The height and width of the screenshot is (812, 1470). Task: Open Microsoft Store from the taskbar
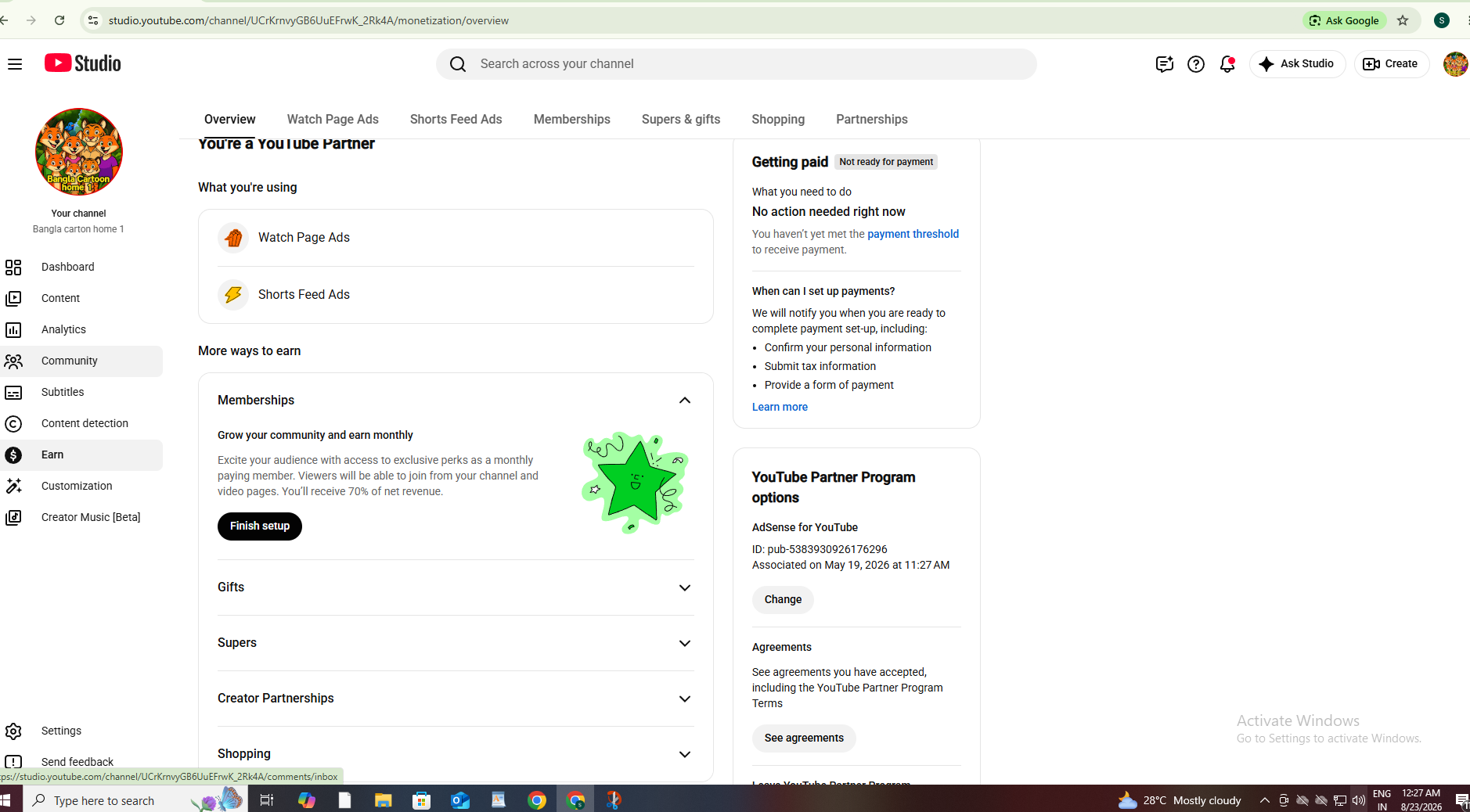422,800
